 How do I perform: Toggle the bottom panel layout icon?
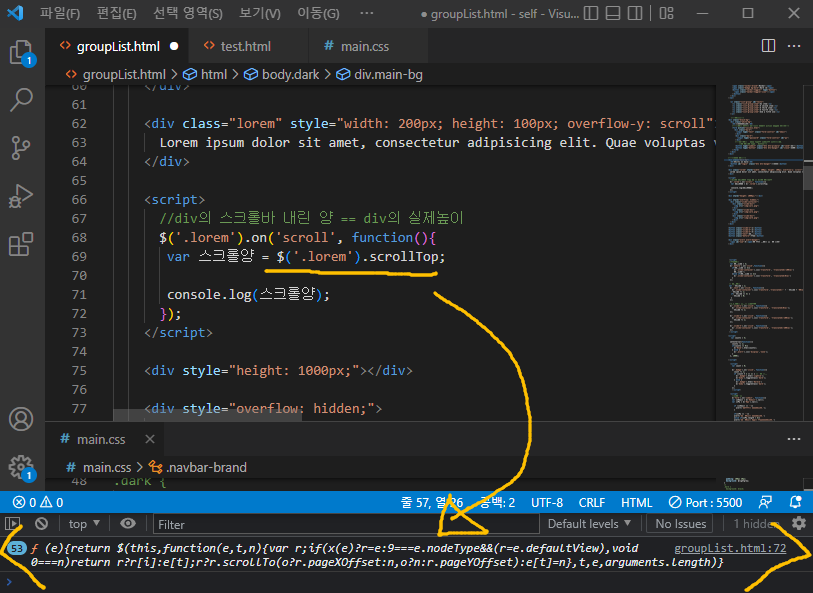tap(613, 13)
